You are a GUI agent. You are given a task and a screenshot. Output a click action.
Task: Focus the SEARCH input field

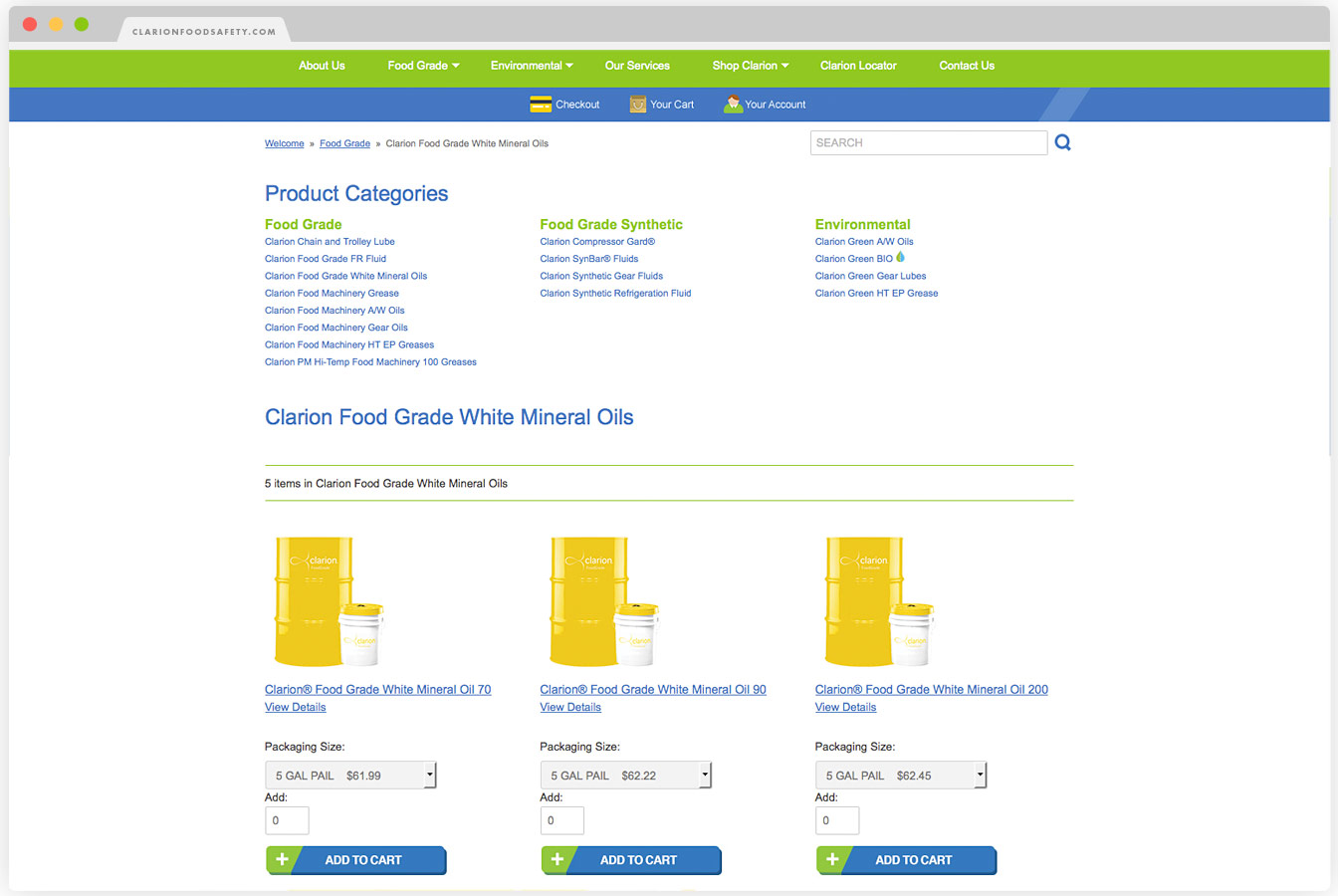[929, 142]
